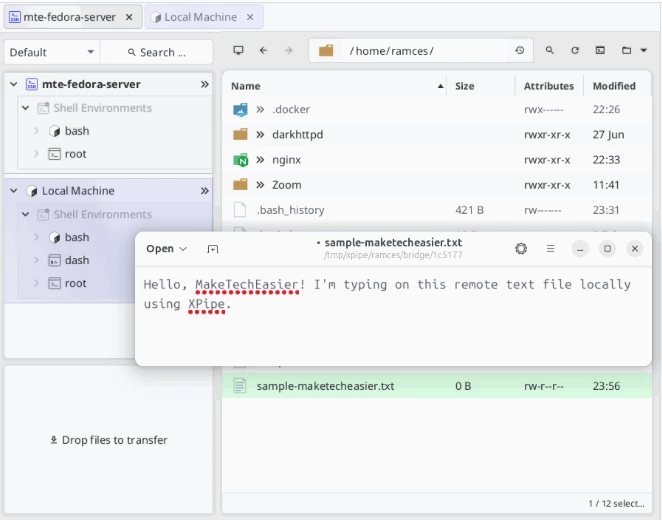The width and height of the screenshot is (662, 520).
Task: Open the Default category dropdown
Action: pos(52,52)
